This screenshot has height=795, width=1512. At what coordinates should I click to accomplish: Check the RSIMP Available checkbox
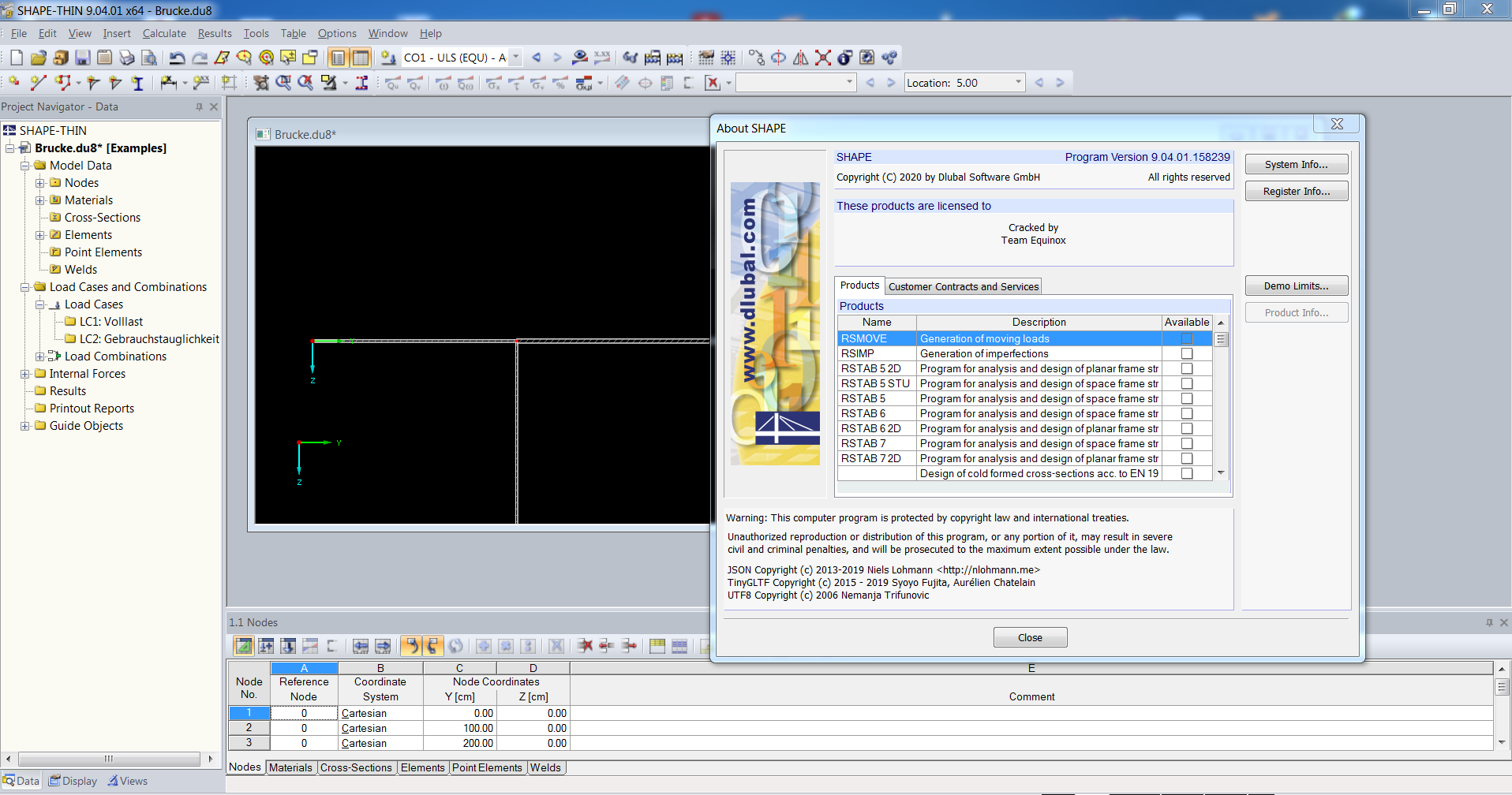point(1186,353)
